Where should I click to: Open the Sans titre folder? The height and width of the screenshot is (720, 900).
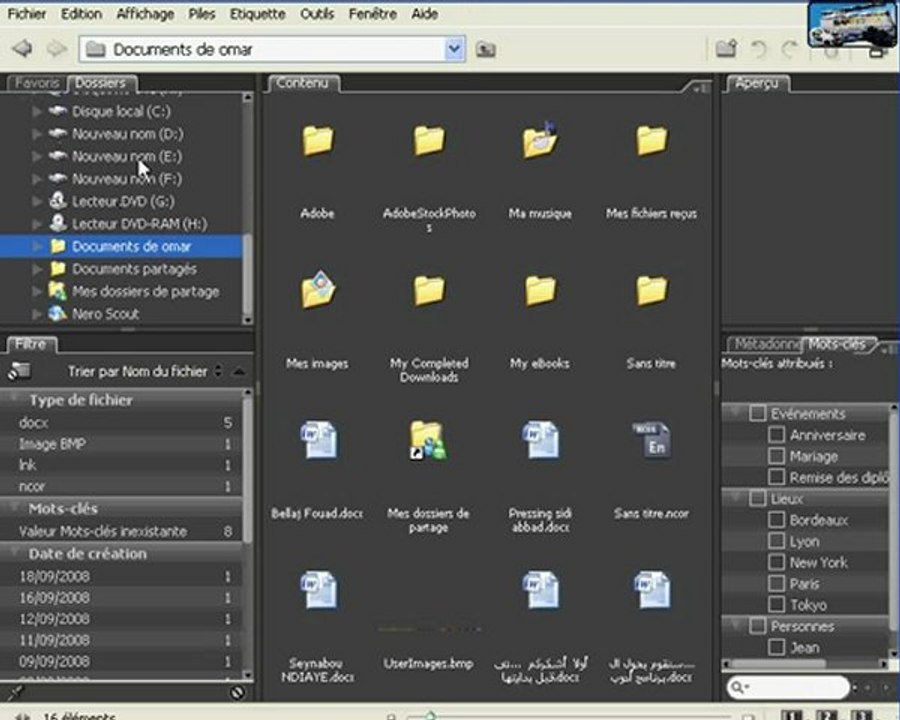(651, 291)
